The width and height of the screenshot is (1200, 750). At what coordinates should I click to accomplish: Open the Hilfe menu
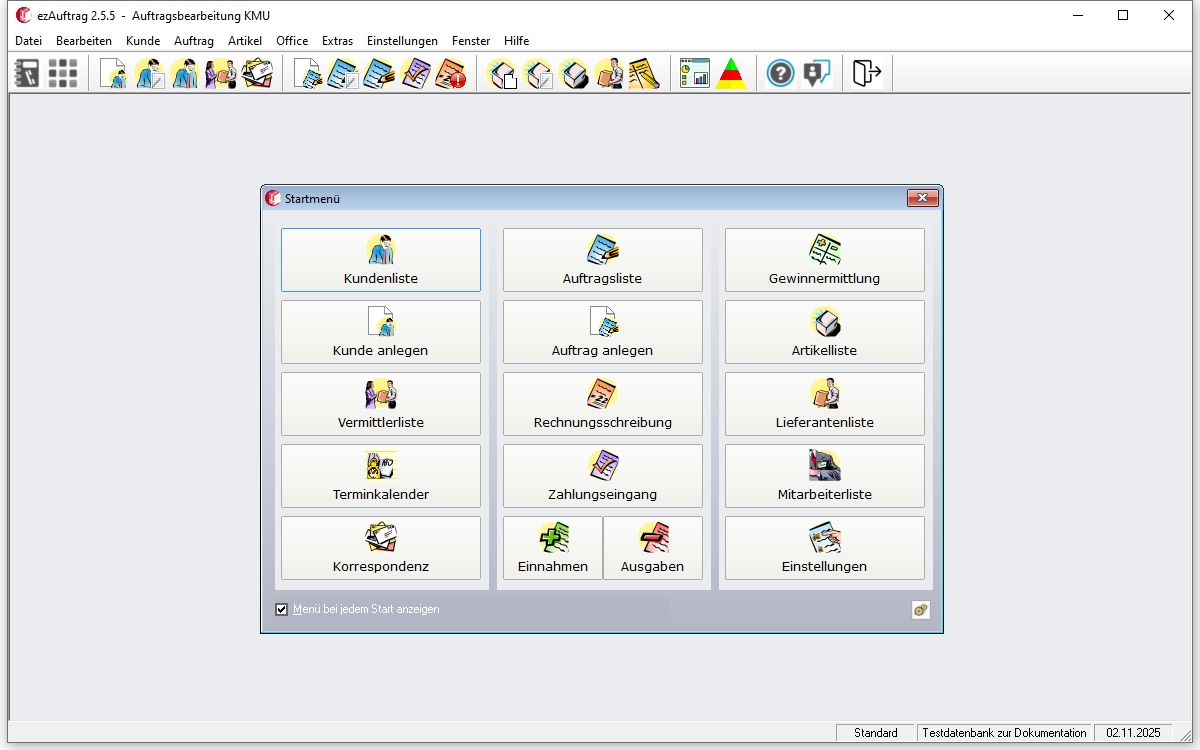point(517,41)
